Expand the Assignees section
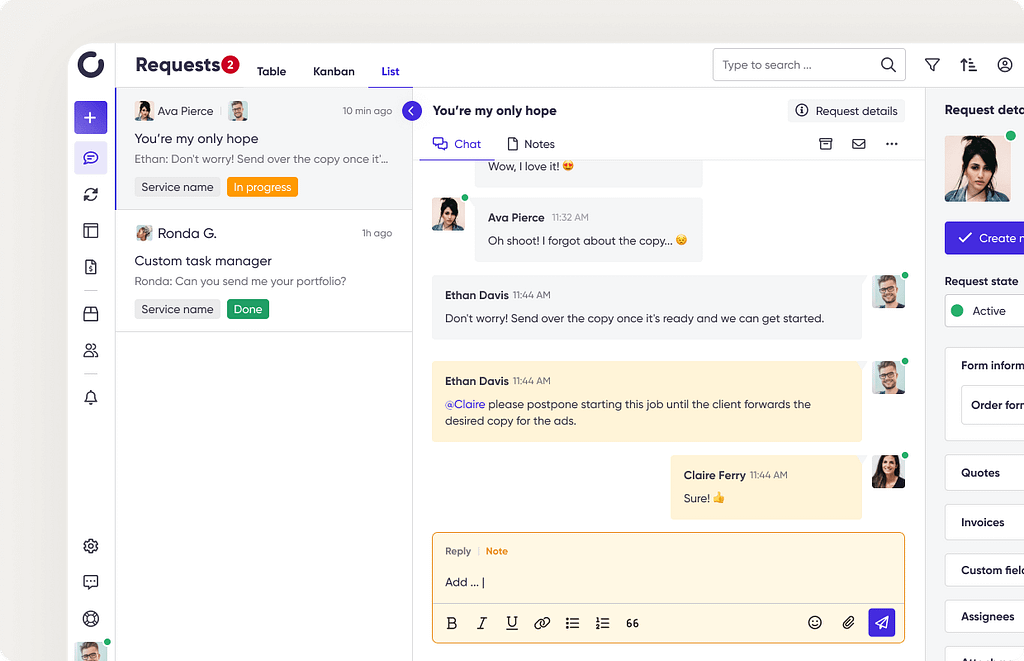Viewport: 1024px width, 661px height. pyautogui.click(x=985, y=617)
